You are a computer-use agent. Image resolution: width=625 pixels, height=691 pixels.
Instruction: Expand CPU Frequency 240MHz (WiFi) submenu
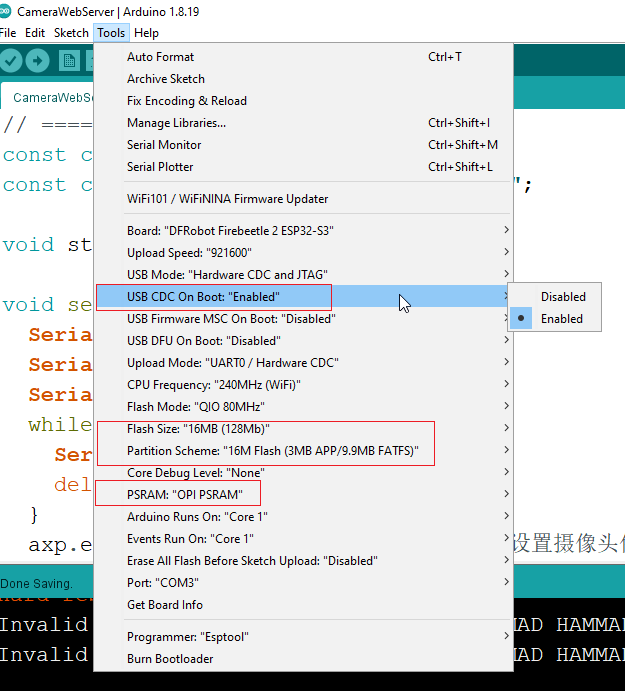coord(303,385)
